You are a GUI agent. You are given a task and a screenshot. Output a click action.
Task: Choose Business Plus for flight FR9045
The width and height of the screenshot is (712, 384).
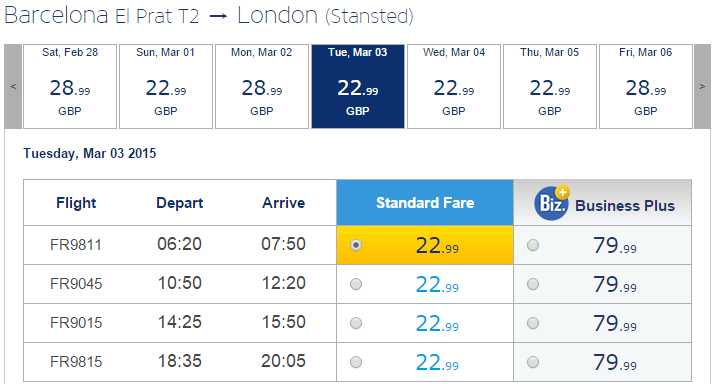point(533,284)
